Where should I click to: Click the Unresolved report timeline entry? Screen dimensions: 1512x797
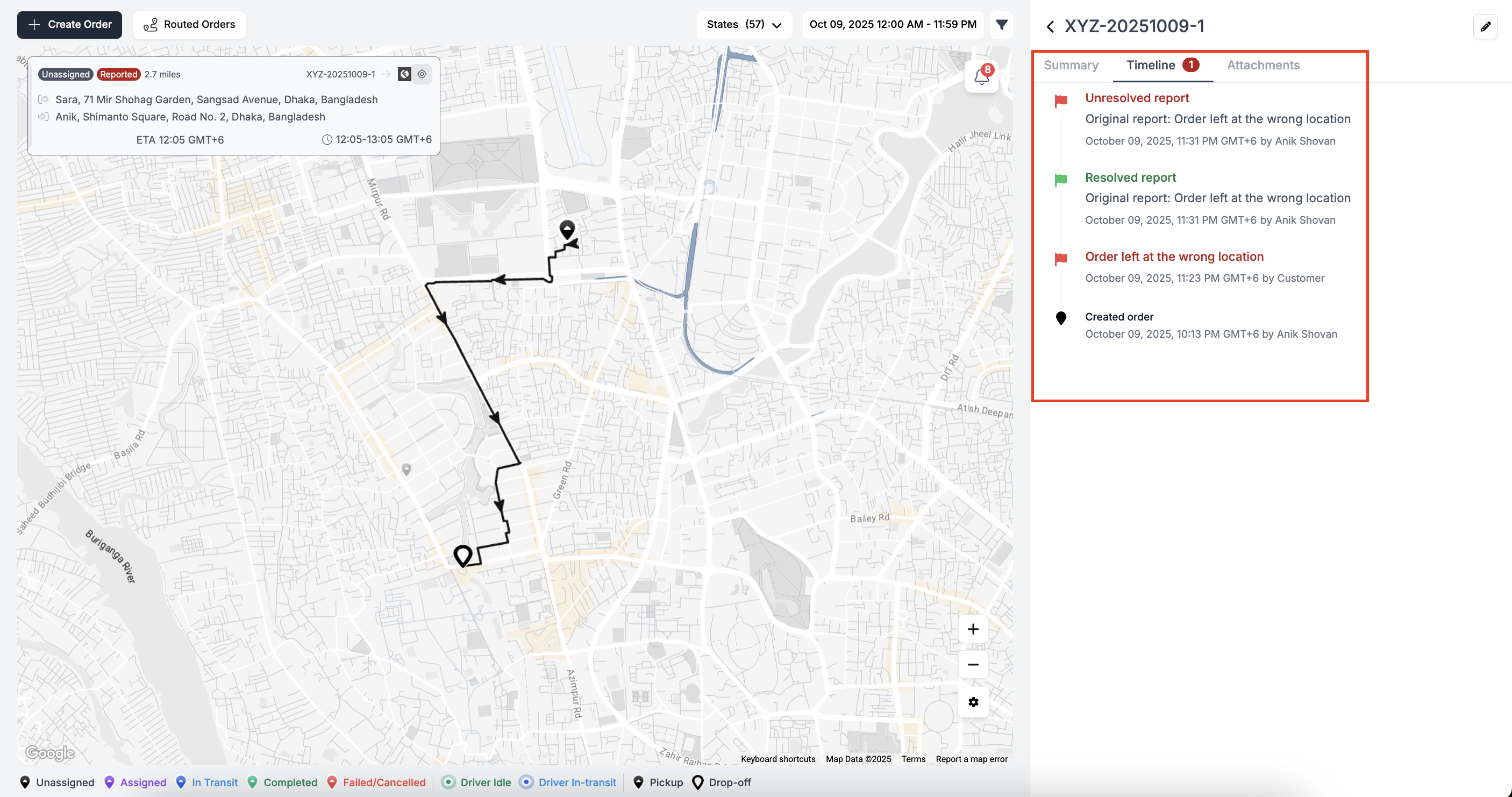click(1136, 98)
